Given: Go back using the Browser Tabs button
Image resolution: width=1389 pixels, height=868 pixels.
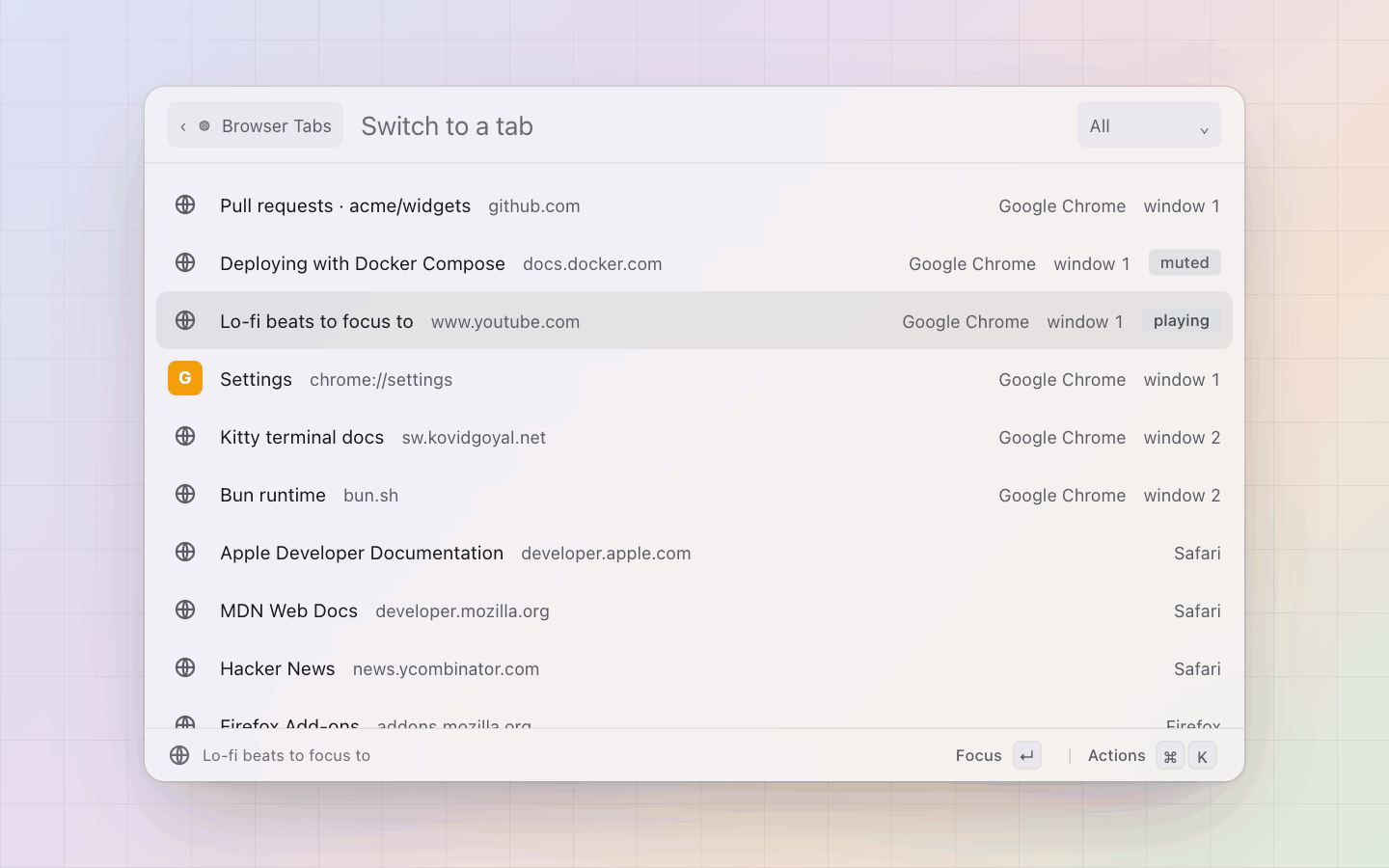Looking at the screenshot, I should [256, 125].
